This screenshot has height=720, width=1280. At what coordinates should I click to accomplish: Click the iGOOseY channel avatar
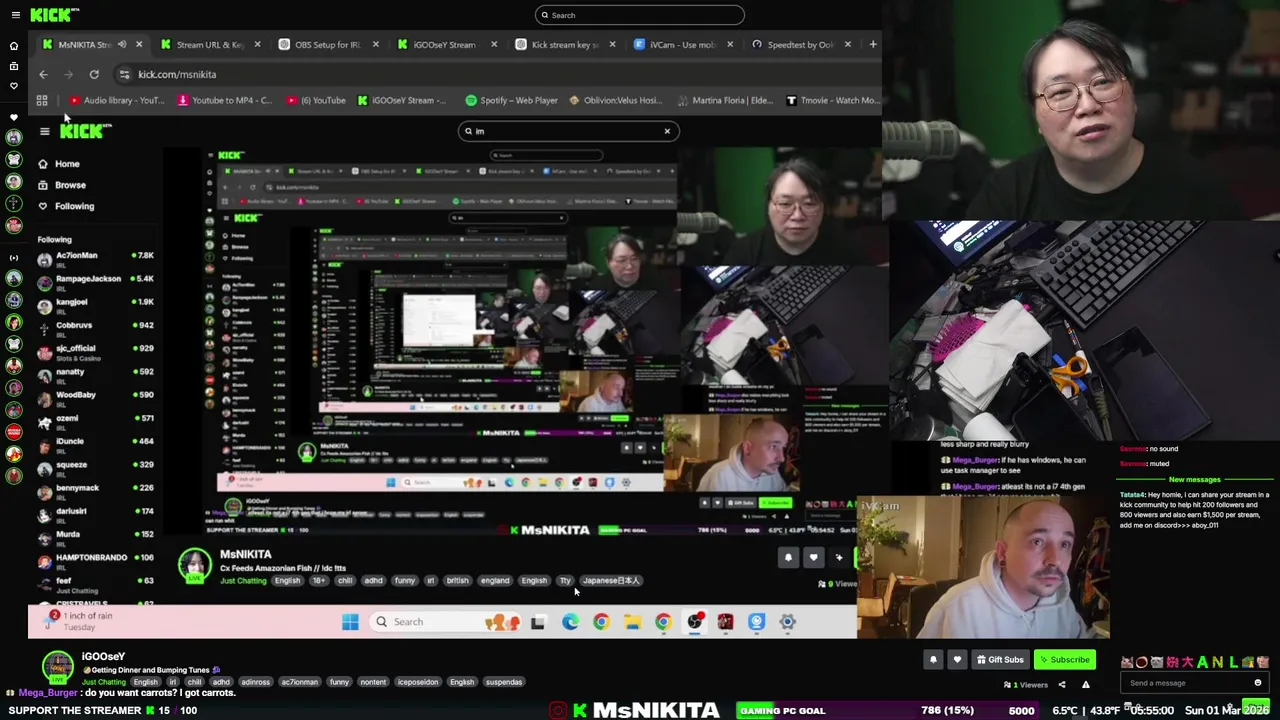58,668
